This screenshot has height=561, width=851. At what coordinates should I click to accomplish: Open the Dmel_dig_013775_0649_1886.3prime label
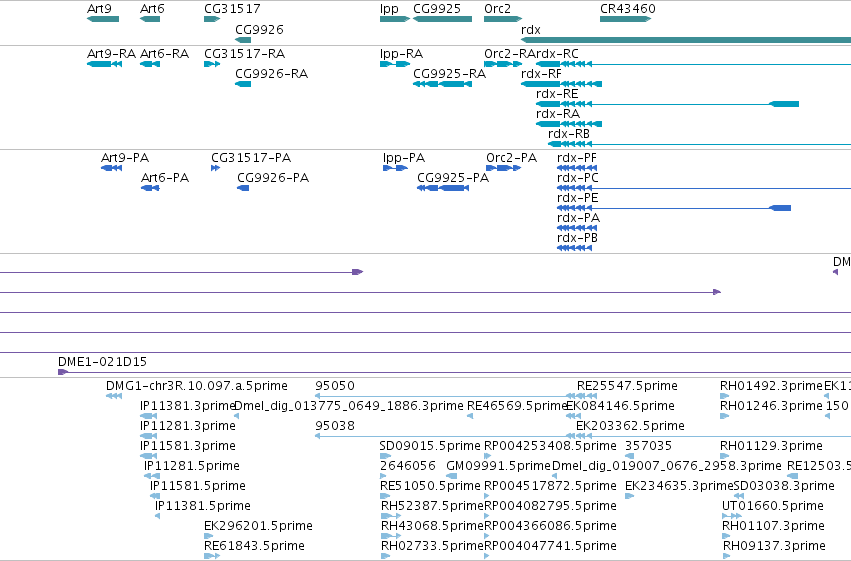pos(348,406)
